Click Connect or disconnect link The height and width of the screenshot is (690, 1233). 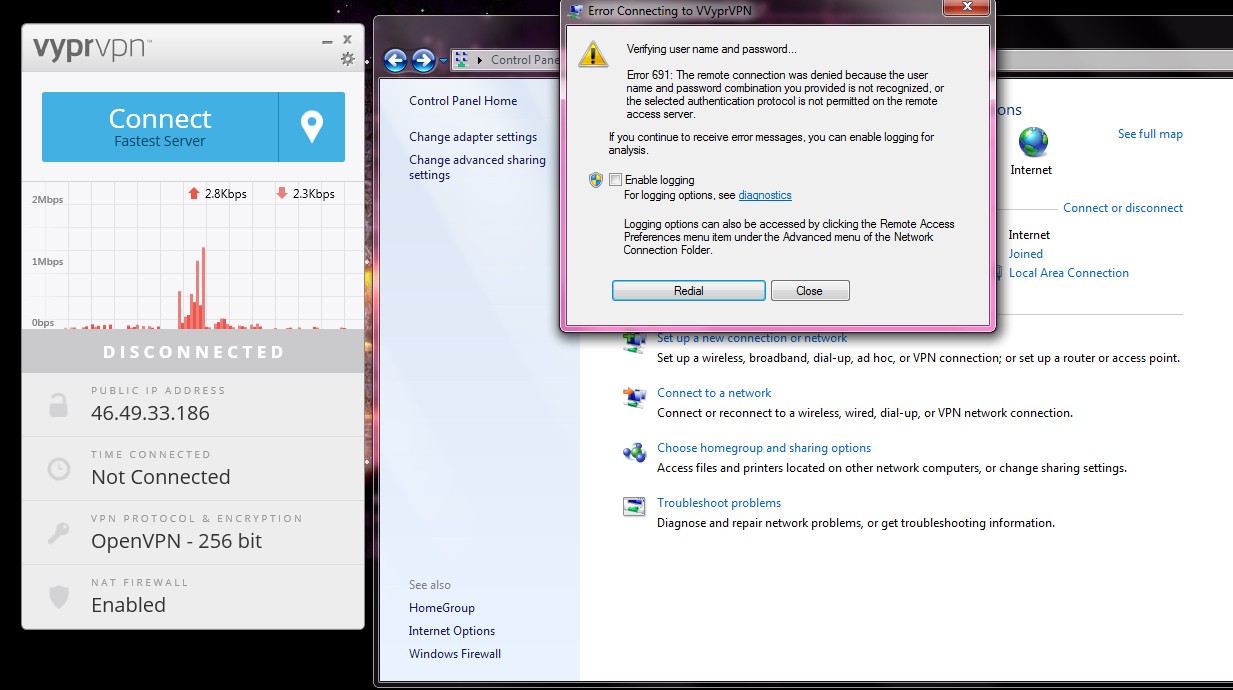1123,208
